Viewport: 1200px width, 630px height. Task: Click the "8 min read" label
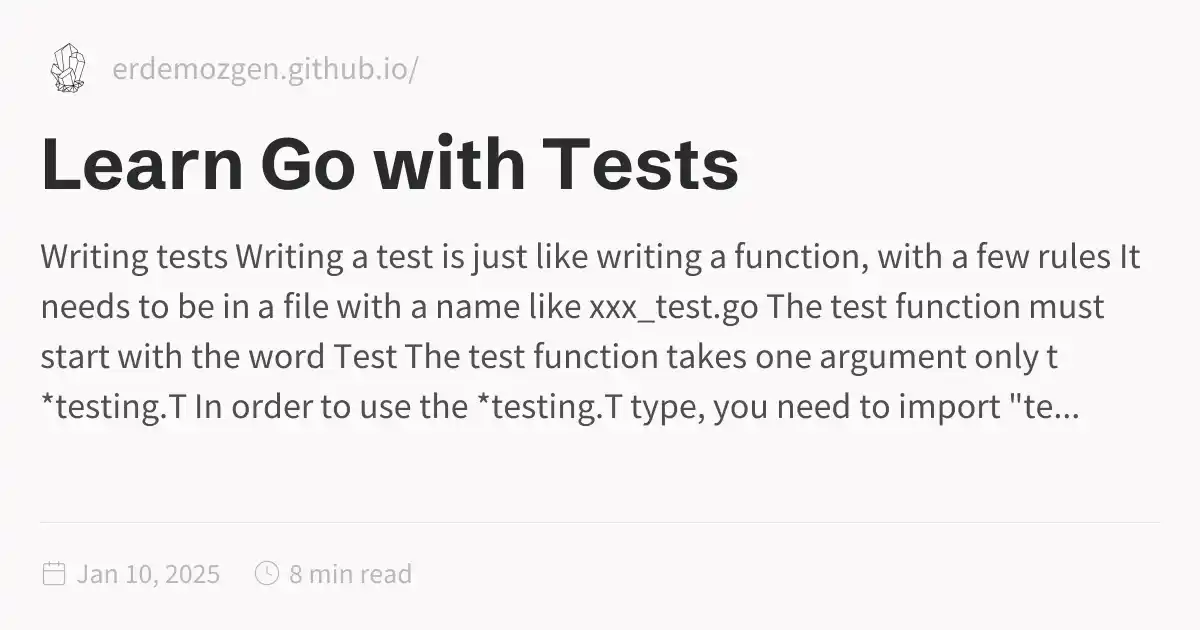pyautogui.click(x=350, y=574)
